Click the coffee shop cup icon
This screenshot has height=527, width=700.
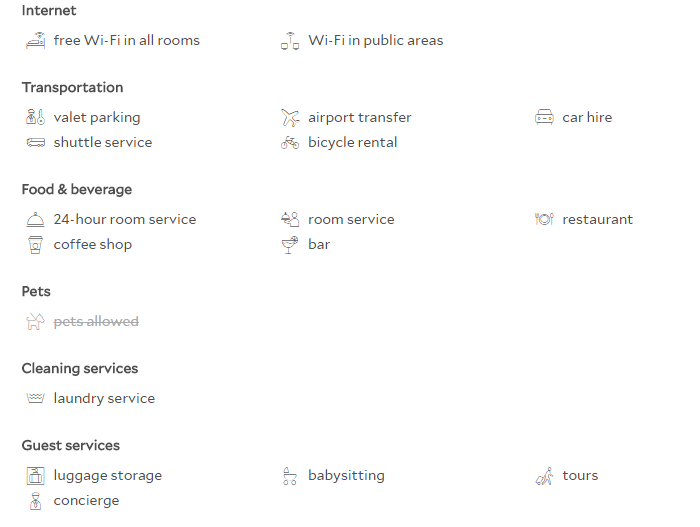[x=36, y=245]
